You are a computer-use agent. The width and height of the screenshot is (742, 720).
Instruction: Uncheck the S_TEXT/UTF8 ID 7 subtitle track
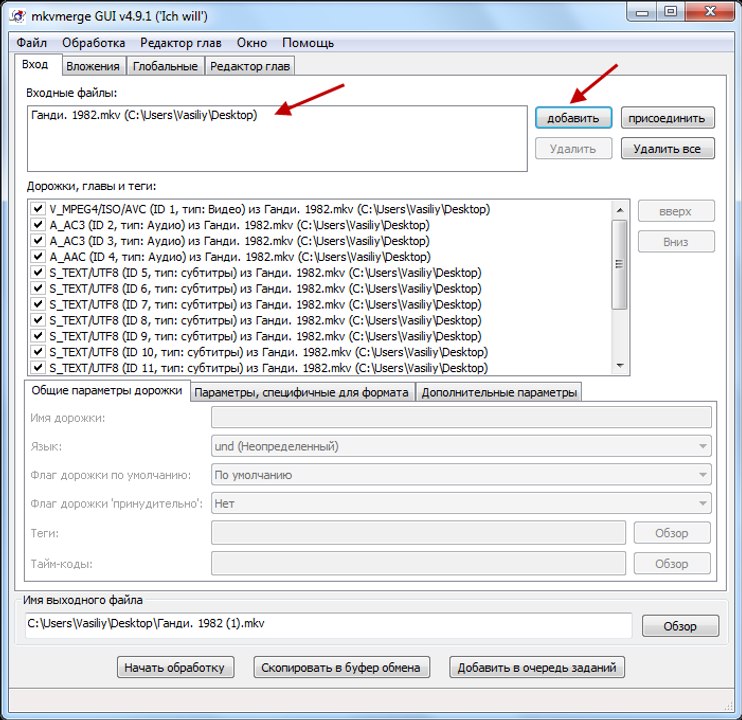tap(38, 304)
